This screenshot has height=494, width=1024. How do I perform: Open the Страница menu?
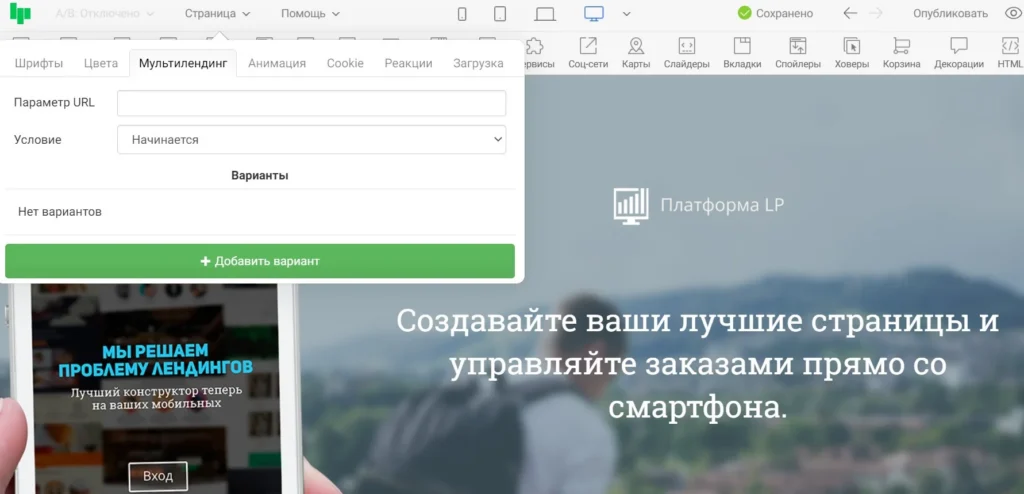point(217,13)
